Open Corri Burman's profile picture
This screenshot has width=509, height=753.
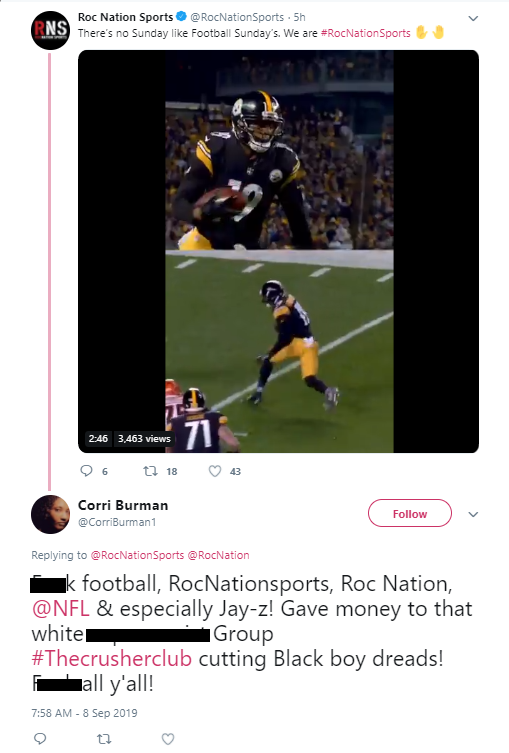pyautogui.click(x=50, y=514)
